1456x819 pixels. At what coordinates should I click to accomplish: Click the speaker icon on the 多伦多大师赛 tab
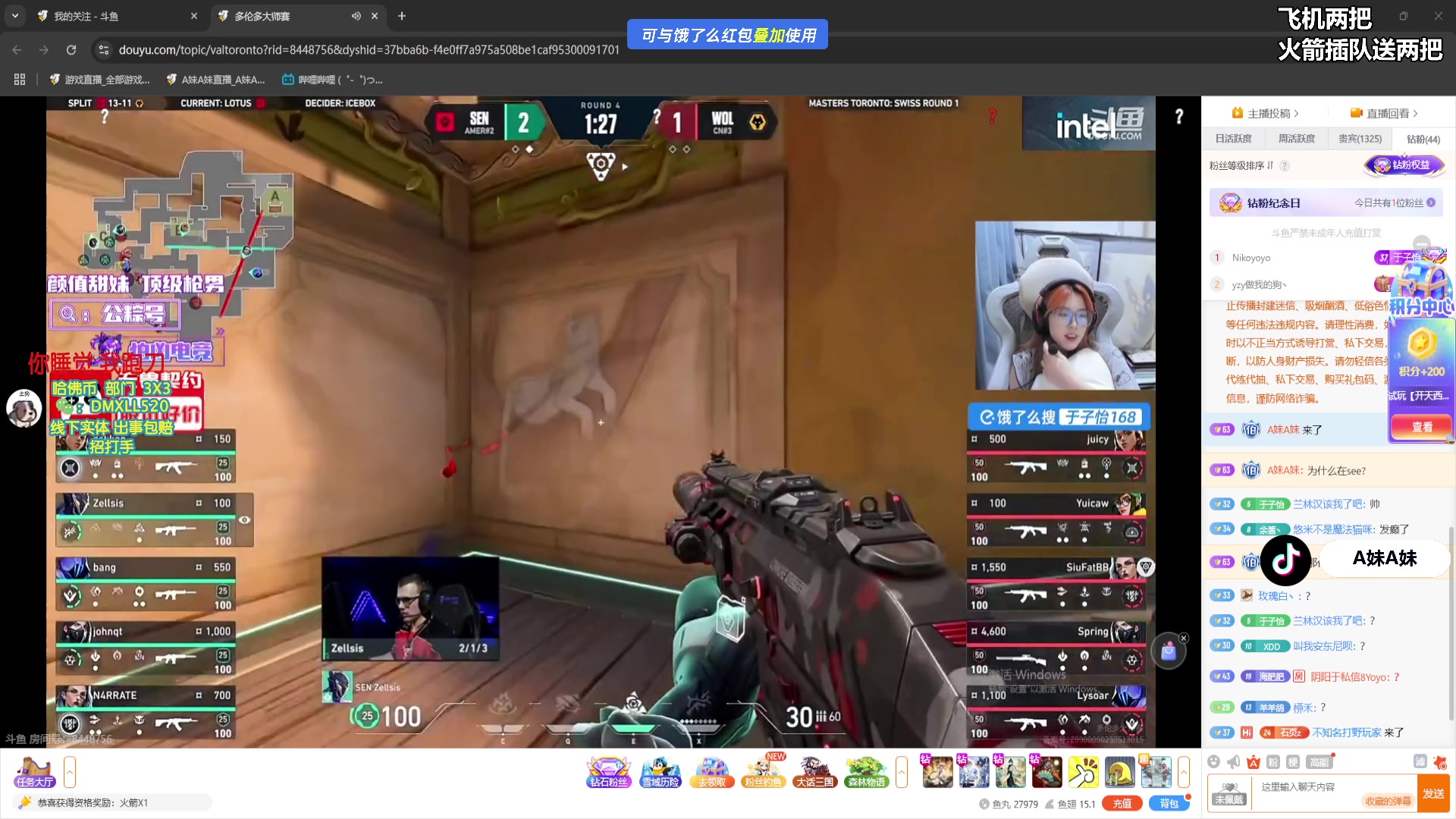356,16
